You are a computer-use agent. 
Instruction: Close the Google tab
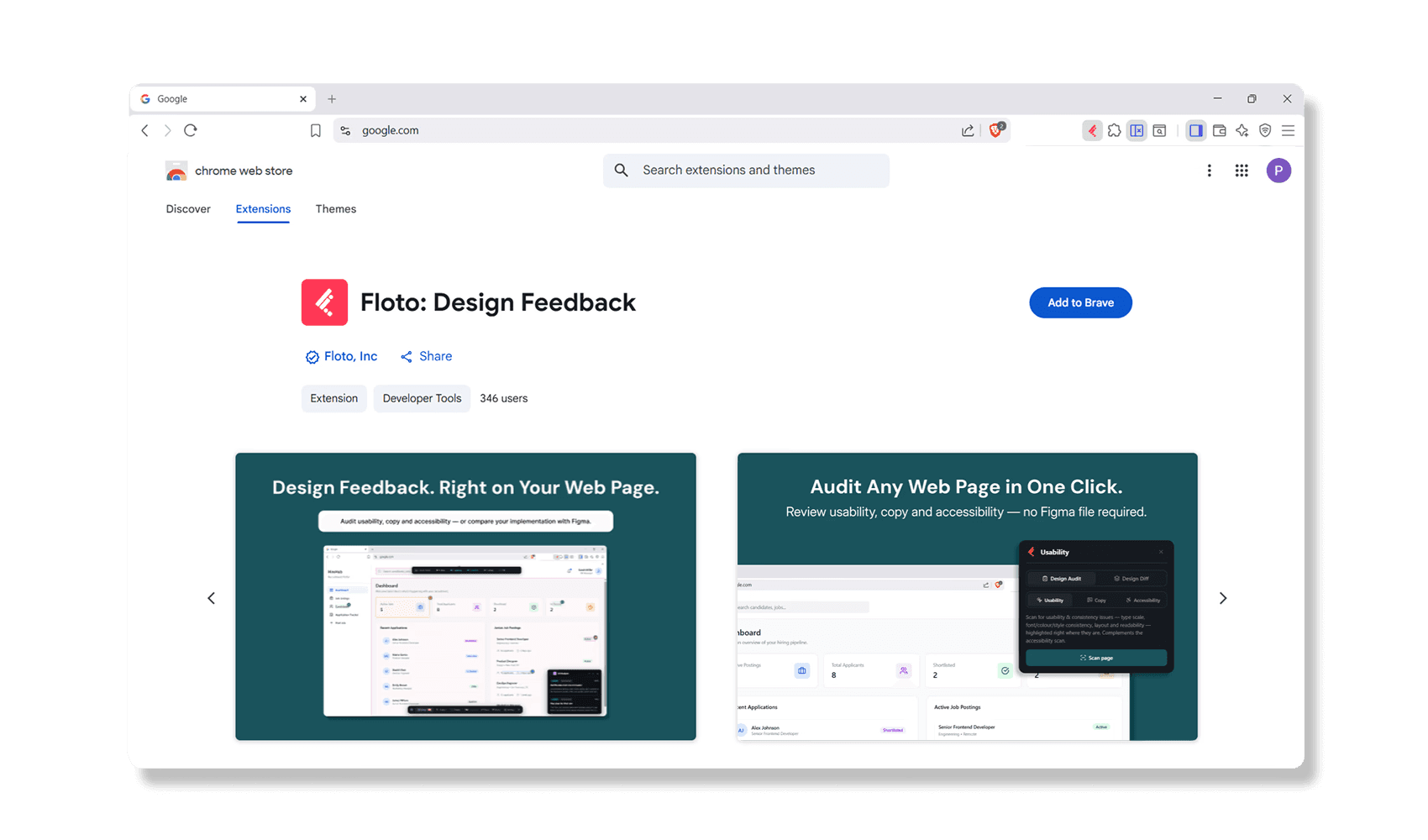[x=303, y=99]
